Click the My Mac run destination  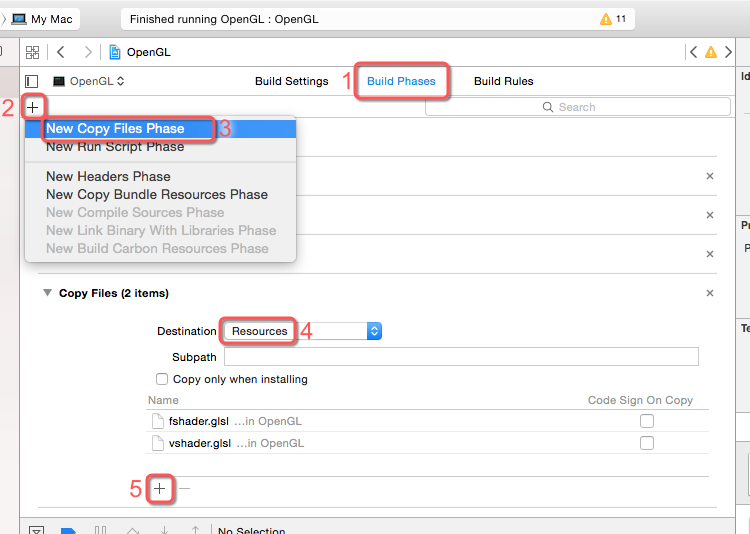point(43,19)
